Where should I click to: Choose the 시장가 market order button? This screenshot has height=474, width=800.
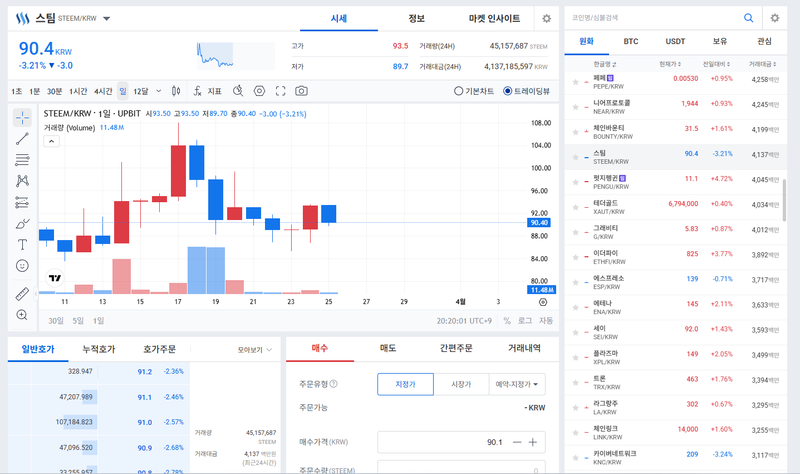[460, 384]
